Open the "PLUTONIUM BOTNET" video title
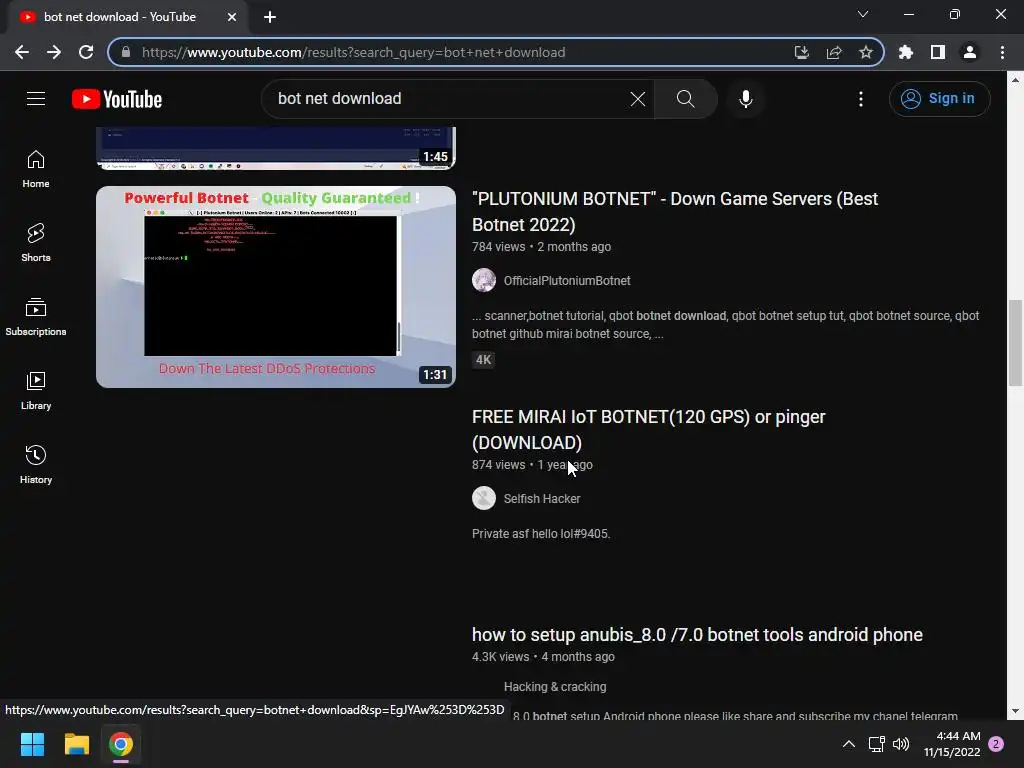Viewport: 1024px width, 768px height. point(675,212)
